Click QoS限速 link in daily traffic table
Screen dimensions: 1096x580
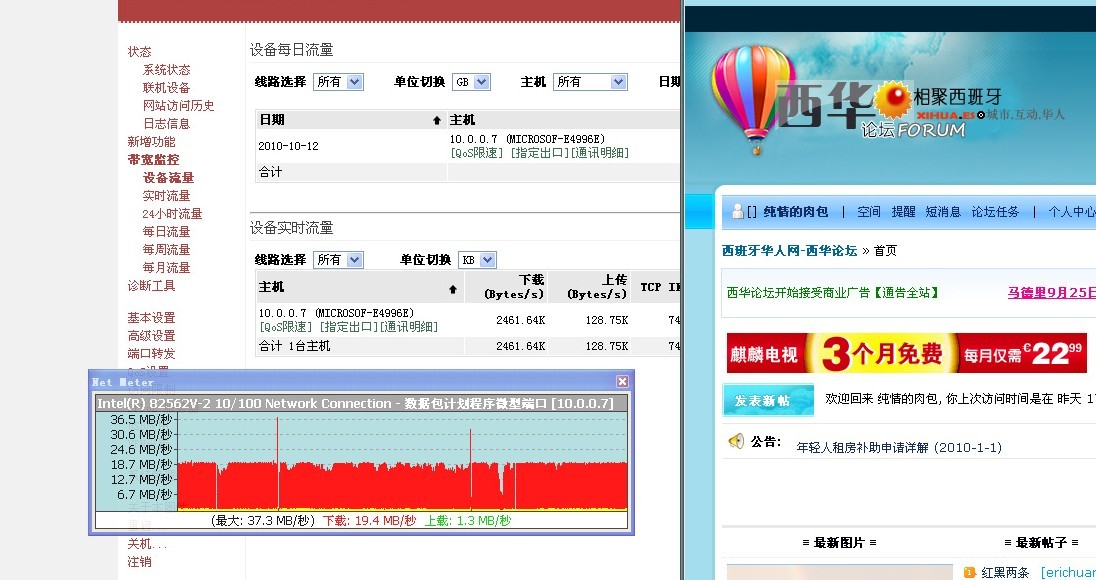point(478,153)
